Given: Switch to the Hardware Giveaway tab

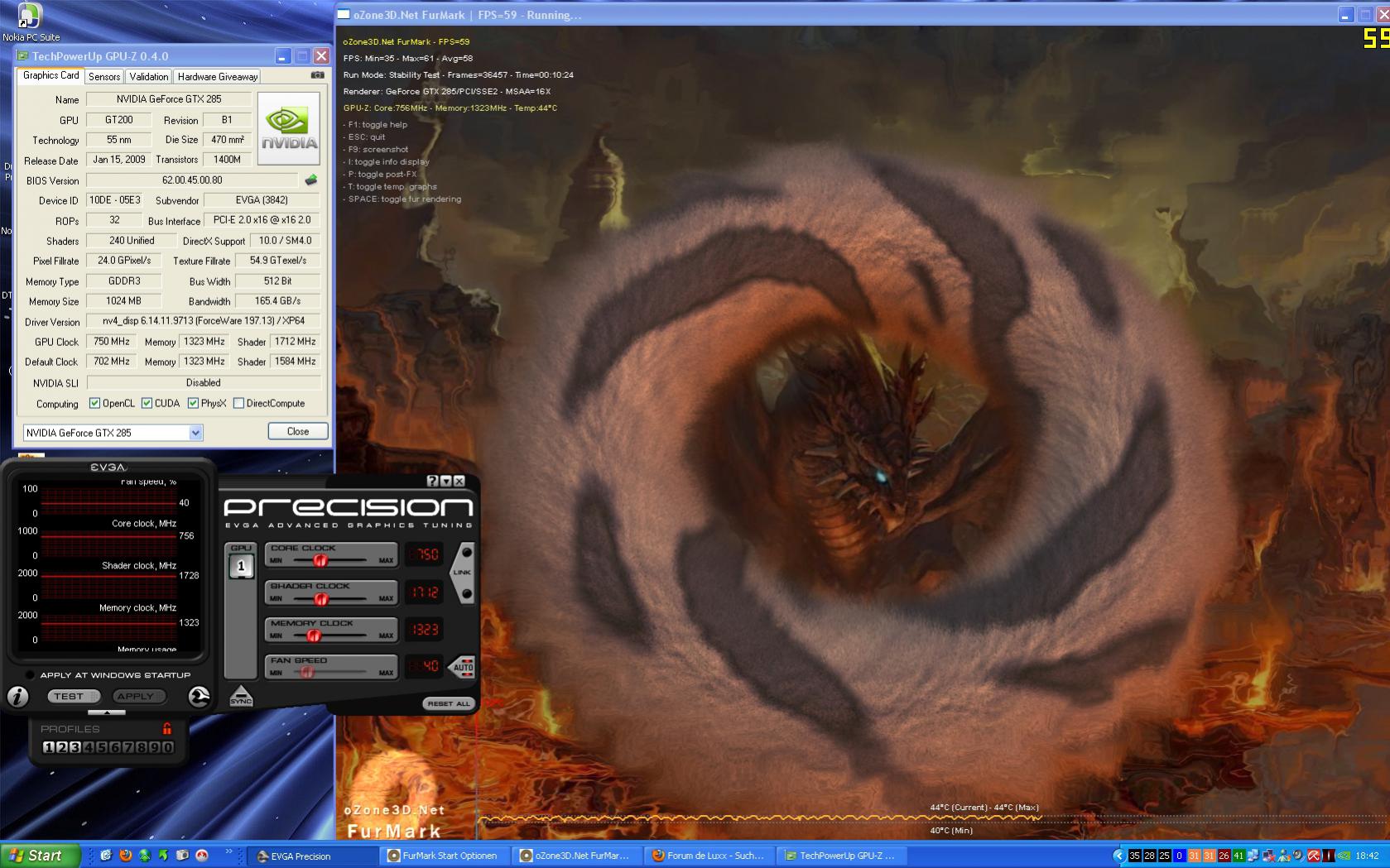Looking at the screenshot, I should [218, 76].
